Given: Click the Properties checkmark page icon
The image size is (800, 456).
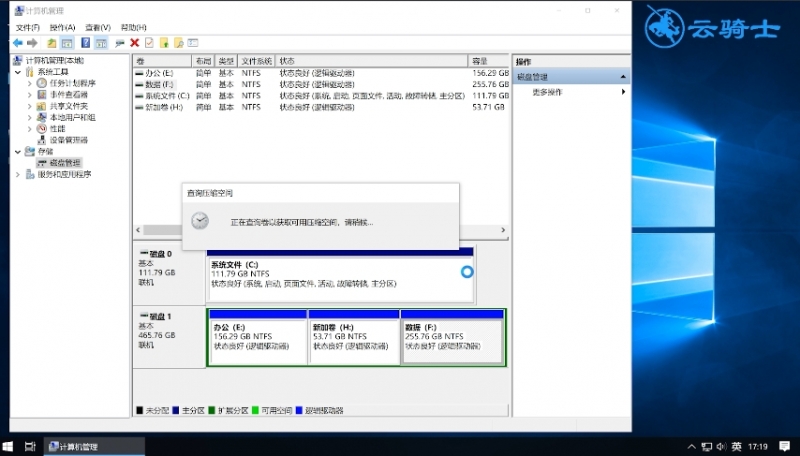Looking at the screenshot, I should pos(149,43).
